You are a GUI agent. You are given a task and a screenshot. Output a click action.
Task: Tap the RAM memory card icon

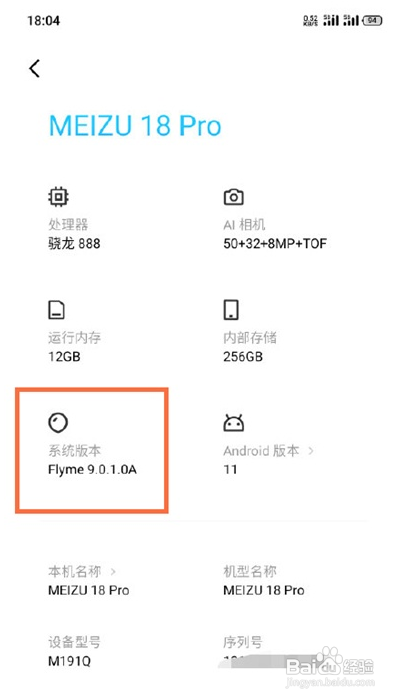pos(56,310)
